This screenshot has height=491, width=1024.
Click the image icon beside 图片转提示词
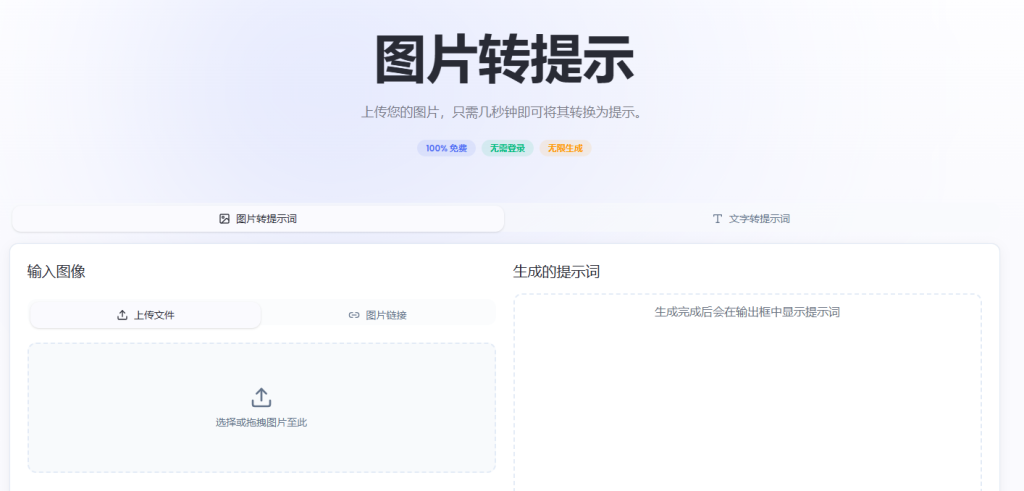coord(224,219)
